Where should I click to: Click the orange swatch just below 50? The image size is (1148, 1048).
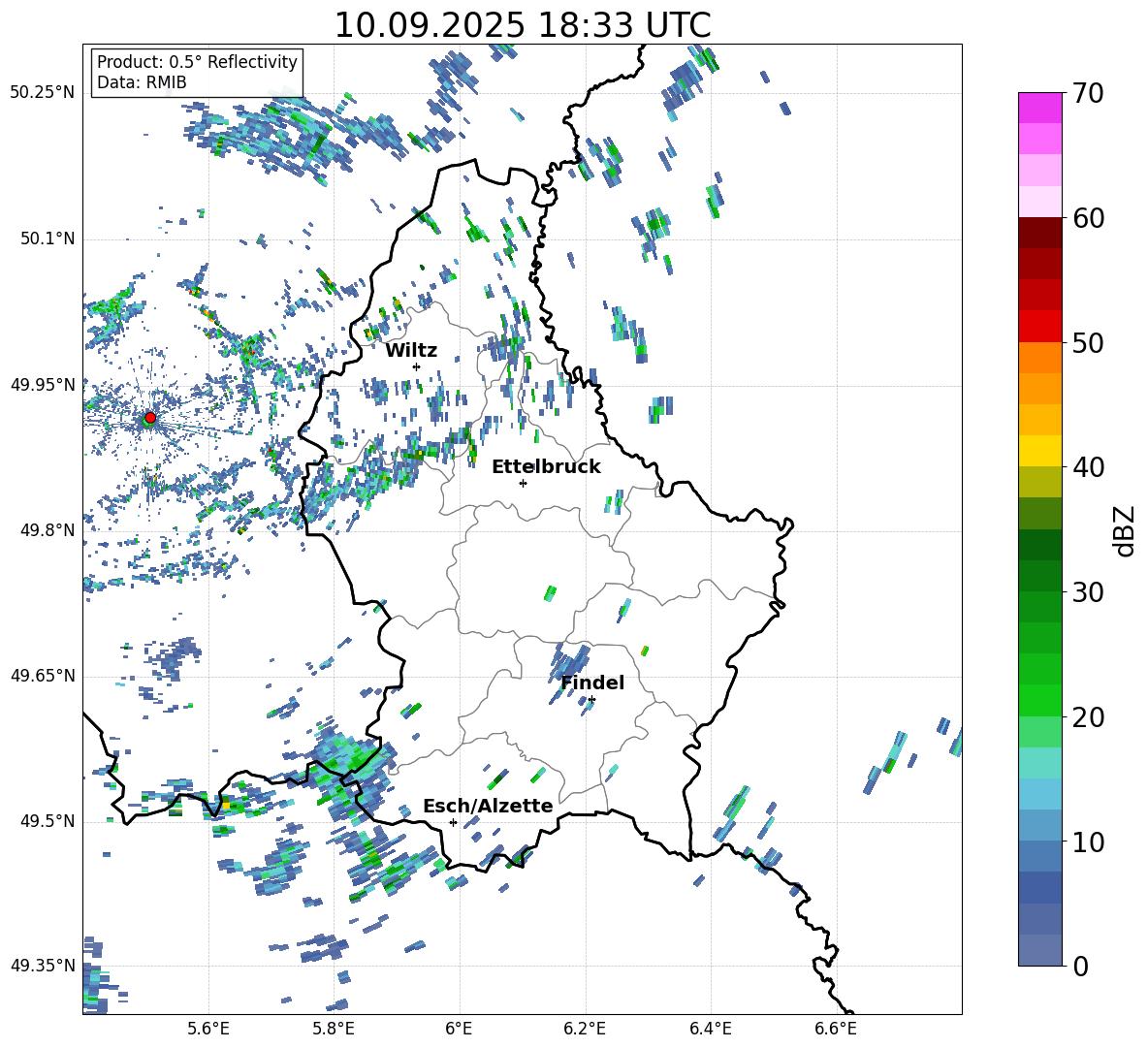click(1039, 357)
